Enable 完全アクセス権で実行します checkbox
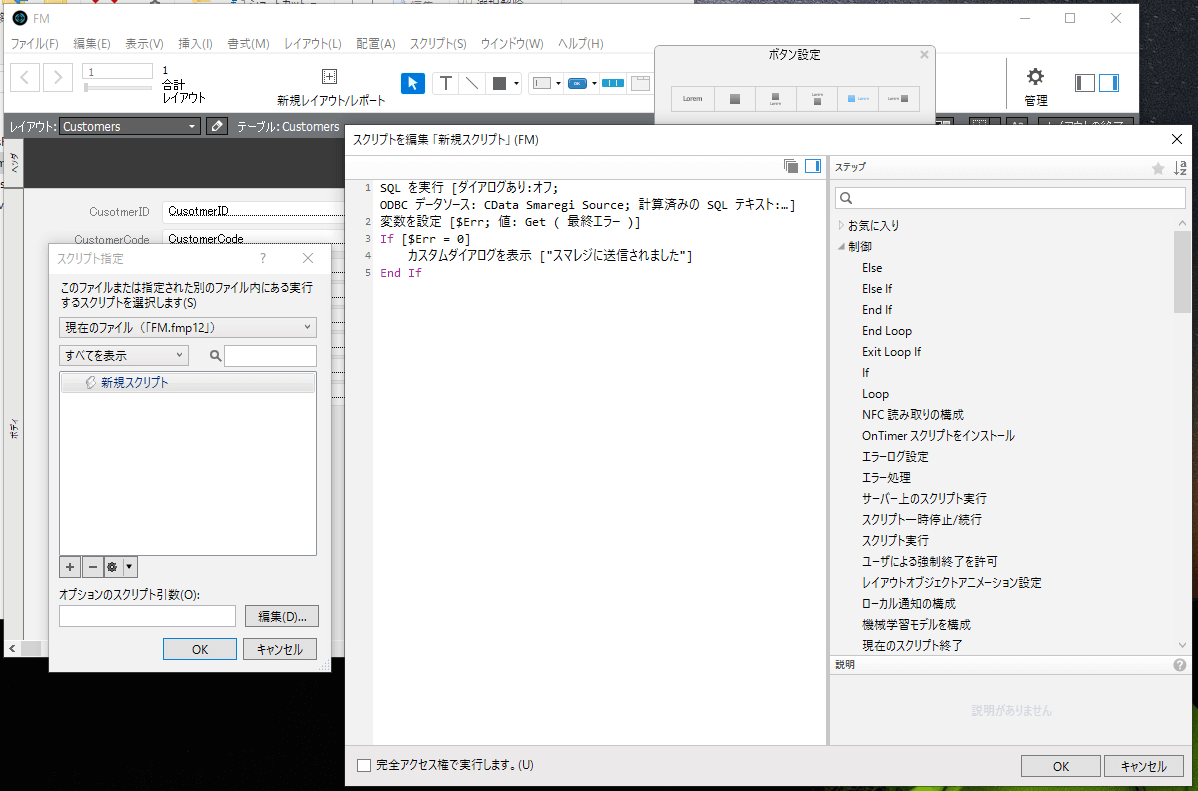This screenshot has width=1198, height=791. (x=364, y=765)
